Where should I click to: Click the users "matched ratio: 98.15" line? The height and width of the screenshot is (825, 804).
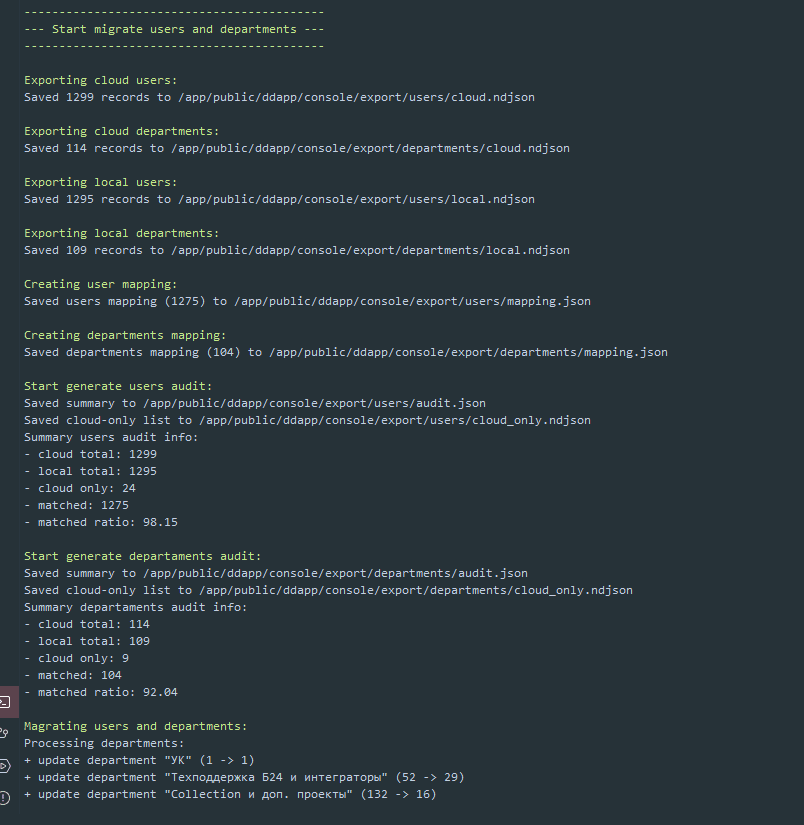pos(101,522)
